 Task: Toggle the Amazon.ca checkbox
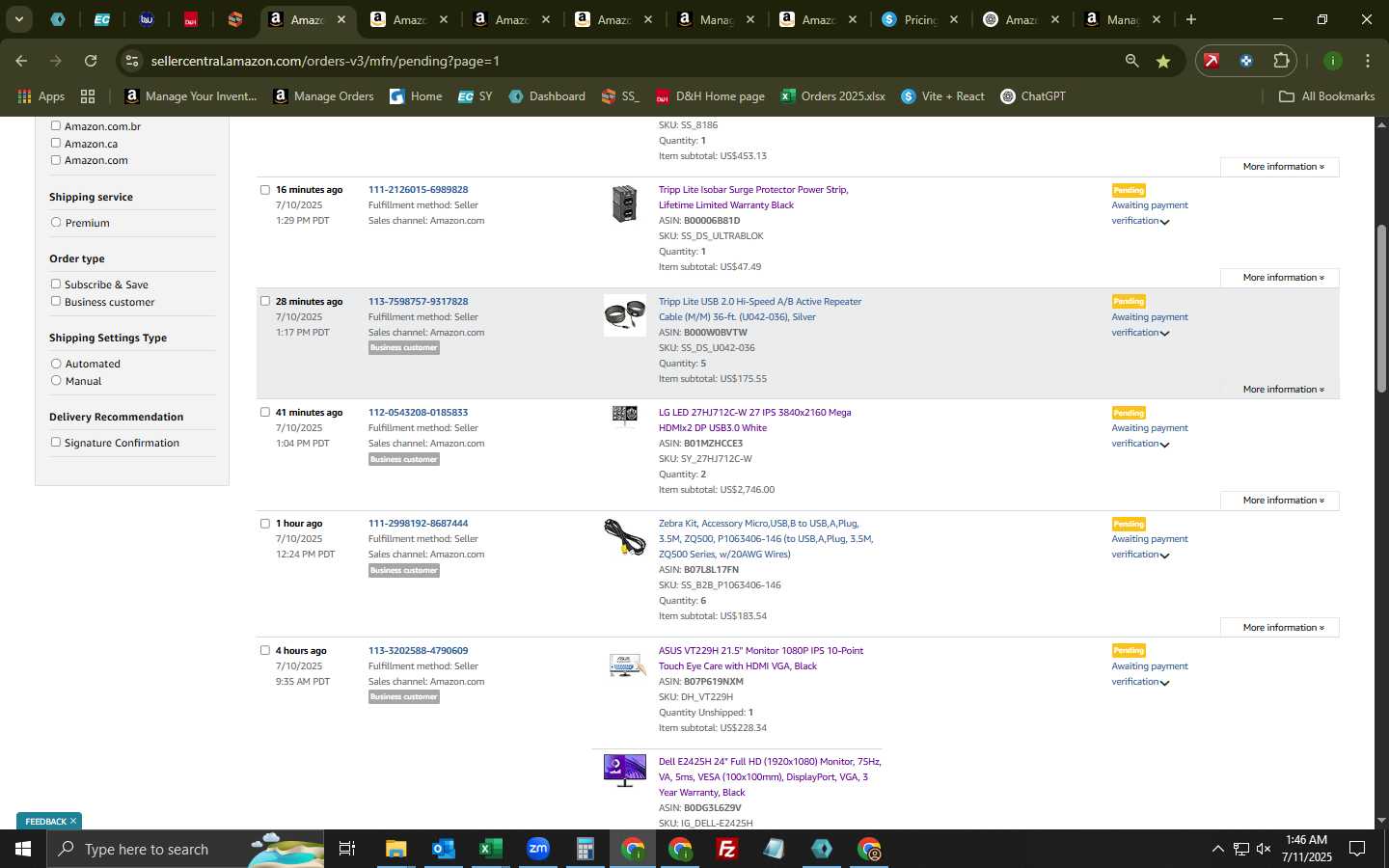(56, 143)
